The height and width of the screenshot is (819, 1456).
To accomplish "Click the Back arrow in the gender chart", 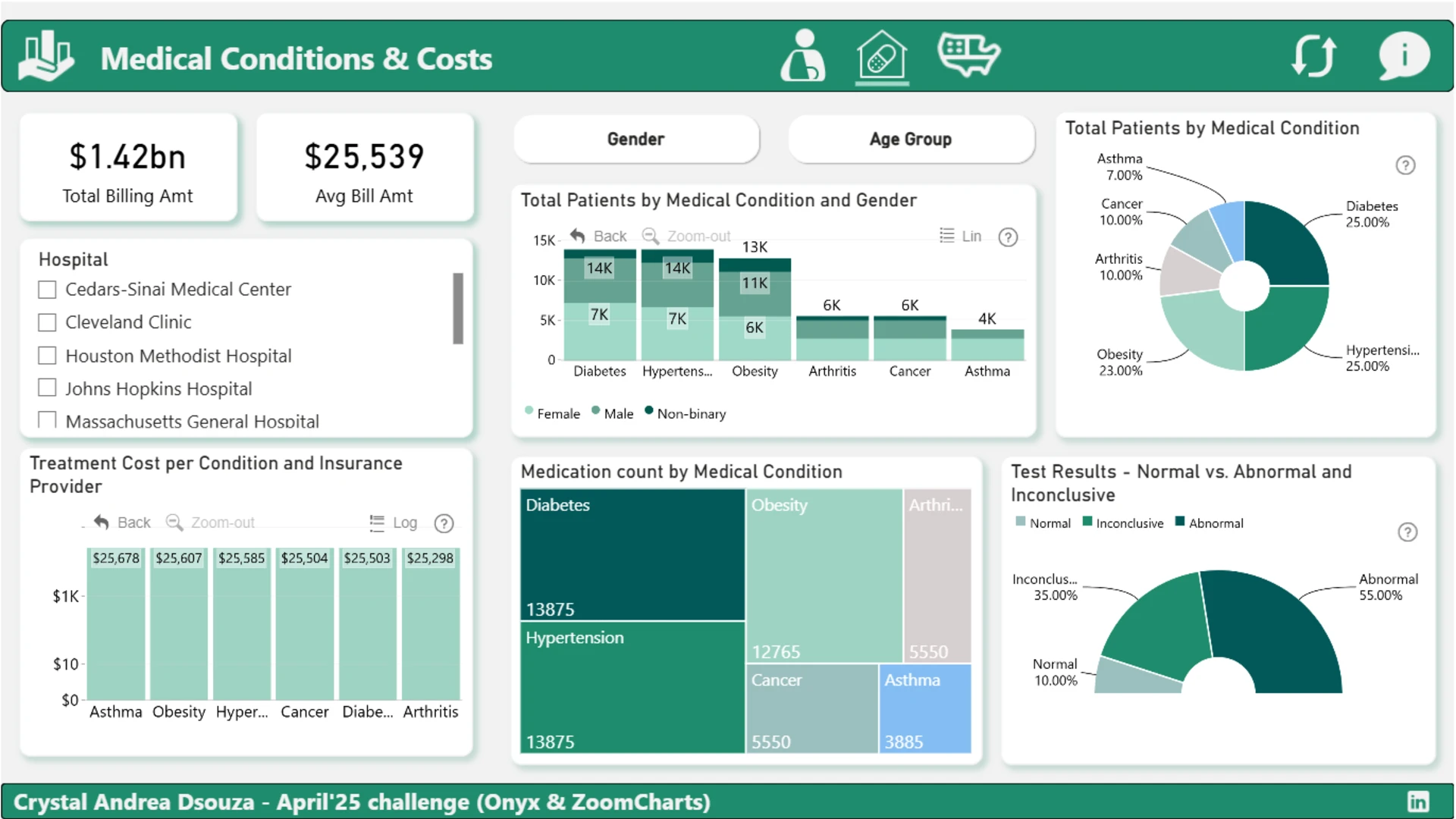I will point(598,237).
